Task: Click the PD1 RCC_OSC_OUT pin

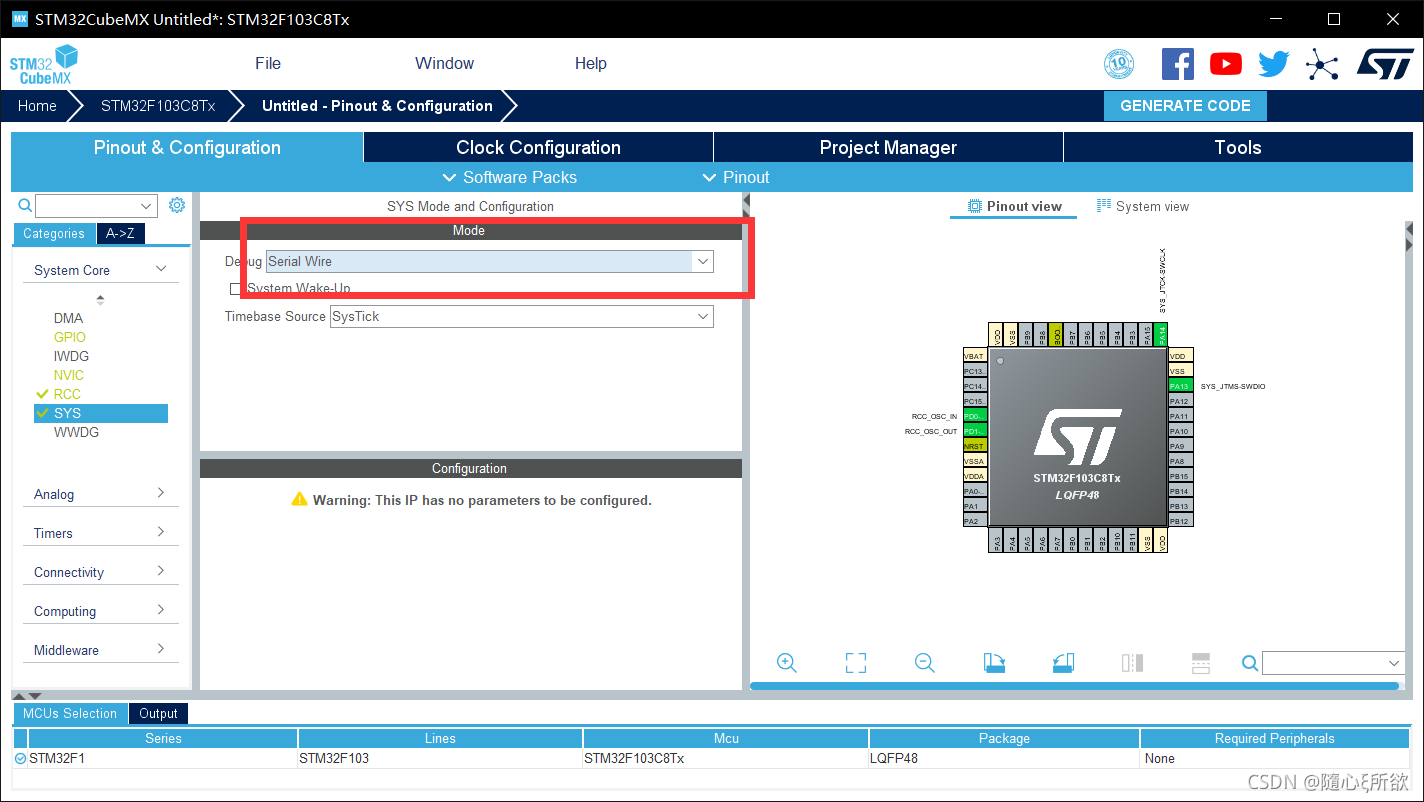Action: tap(975, 431)
